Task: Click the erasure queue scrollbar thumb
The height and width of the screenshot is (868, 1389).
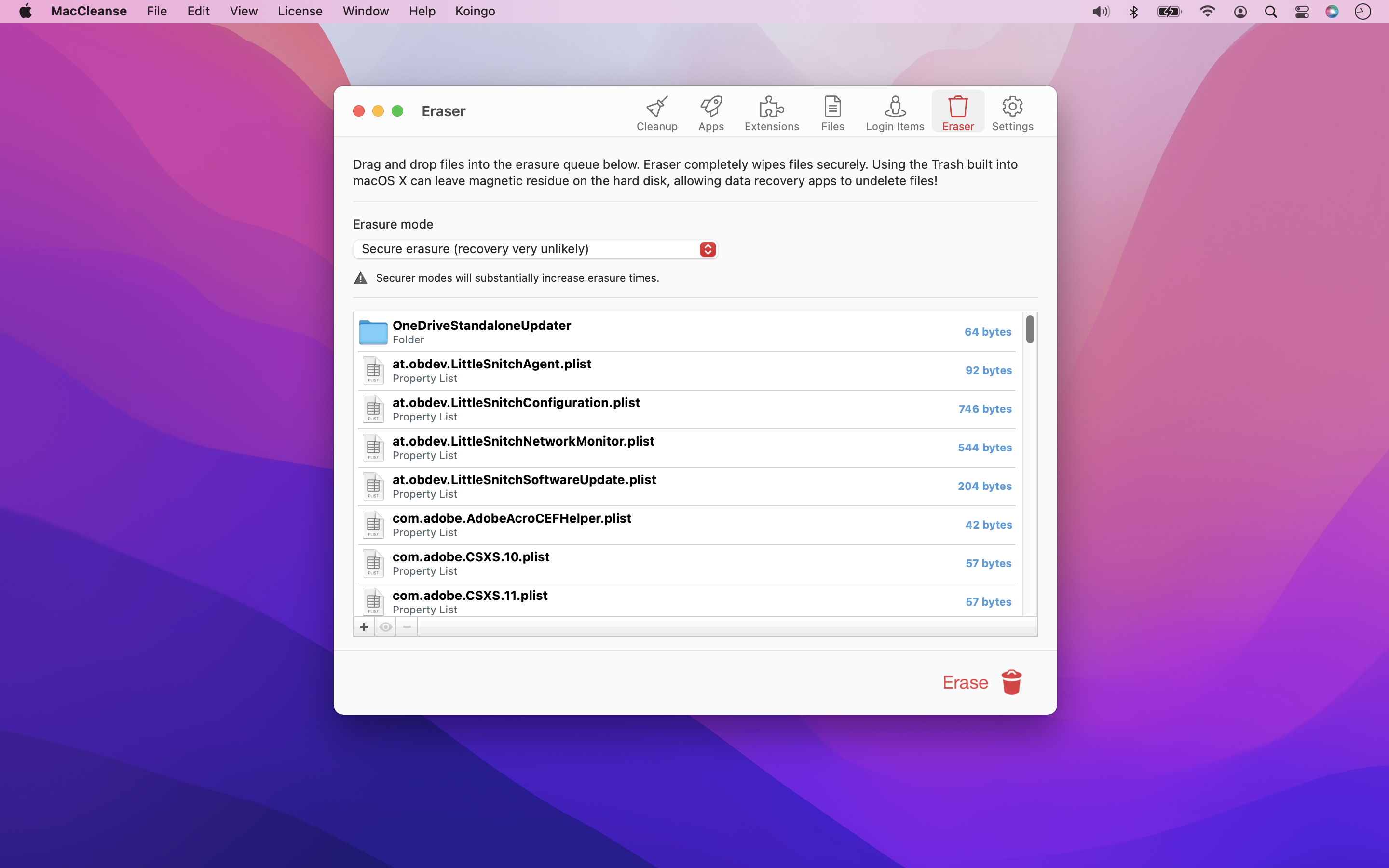Action: [1030, 329]
